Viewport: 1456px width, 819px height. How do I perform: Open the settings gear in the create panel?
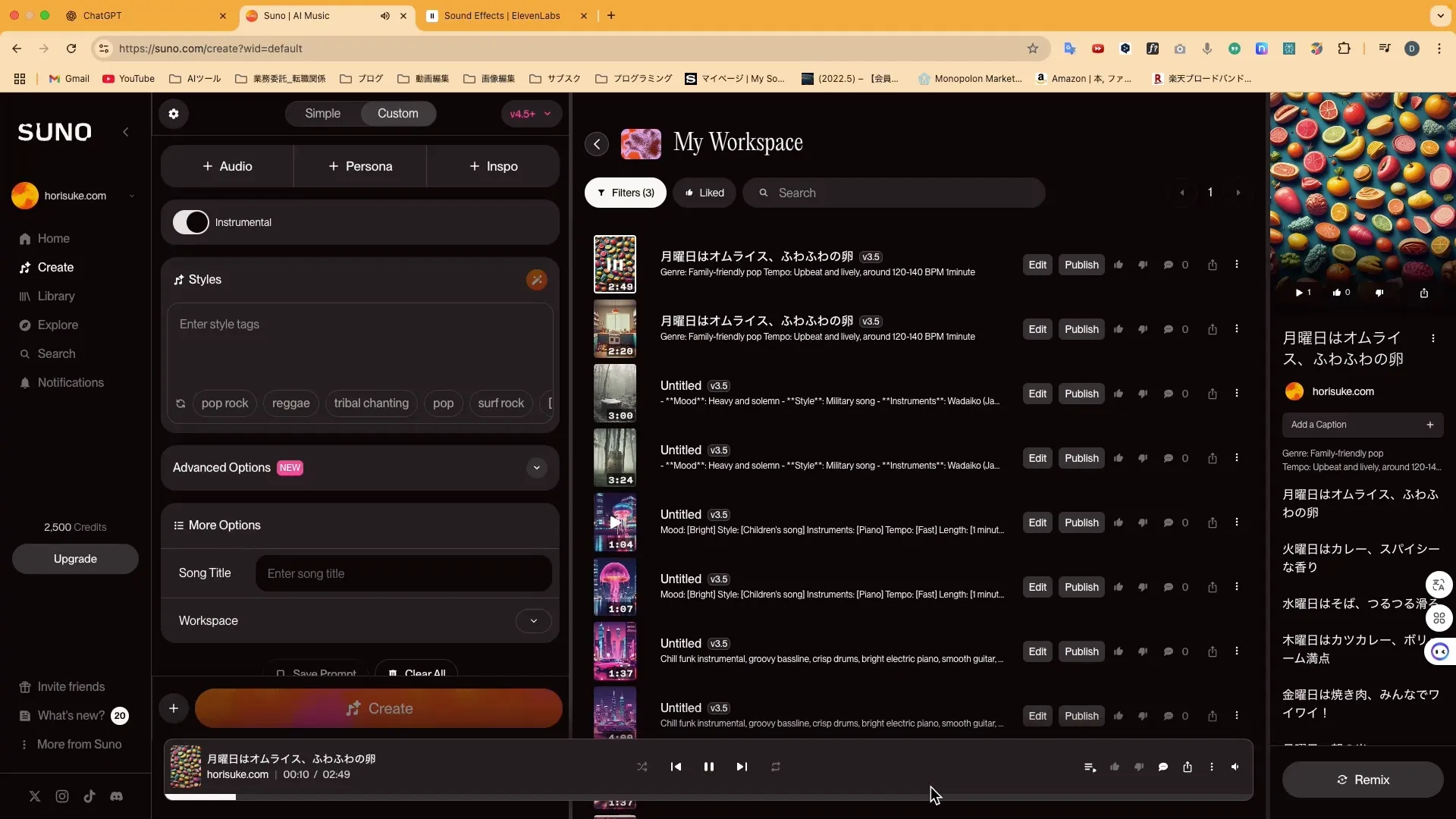tap(174, 114)
